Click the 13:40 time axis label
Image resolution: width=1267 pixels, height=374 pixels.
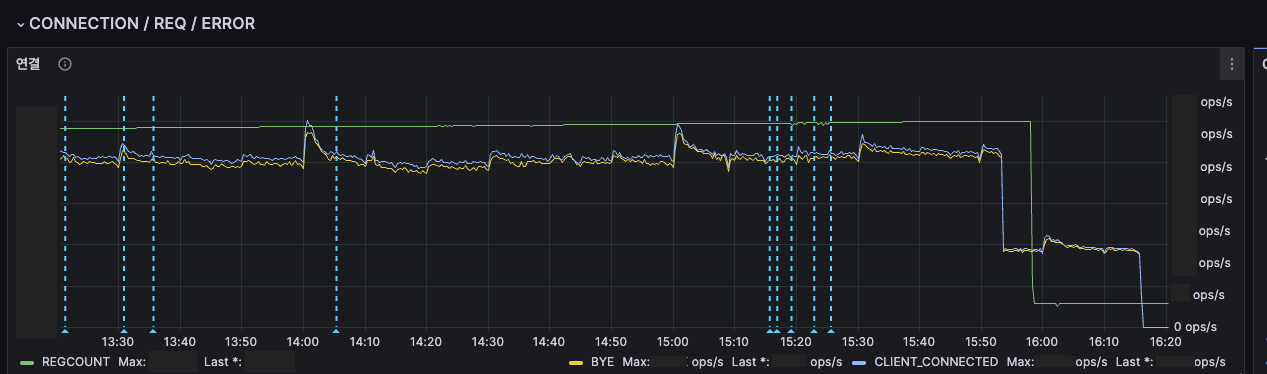[179, 342]
